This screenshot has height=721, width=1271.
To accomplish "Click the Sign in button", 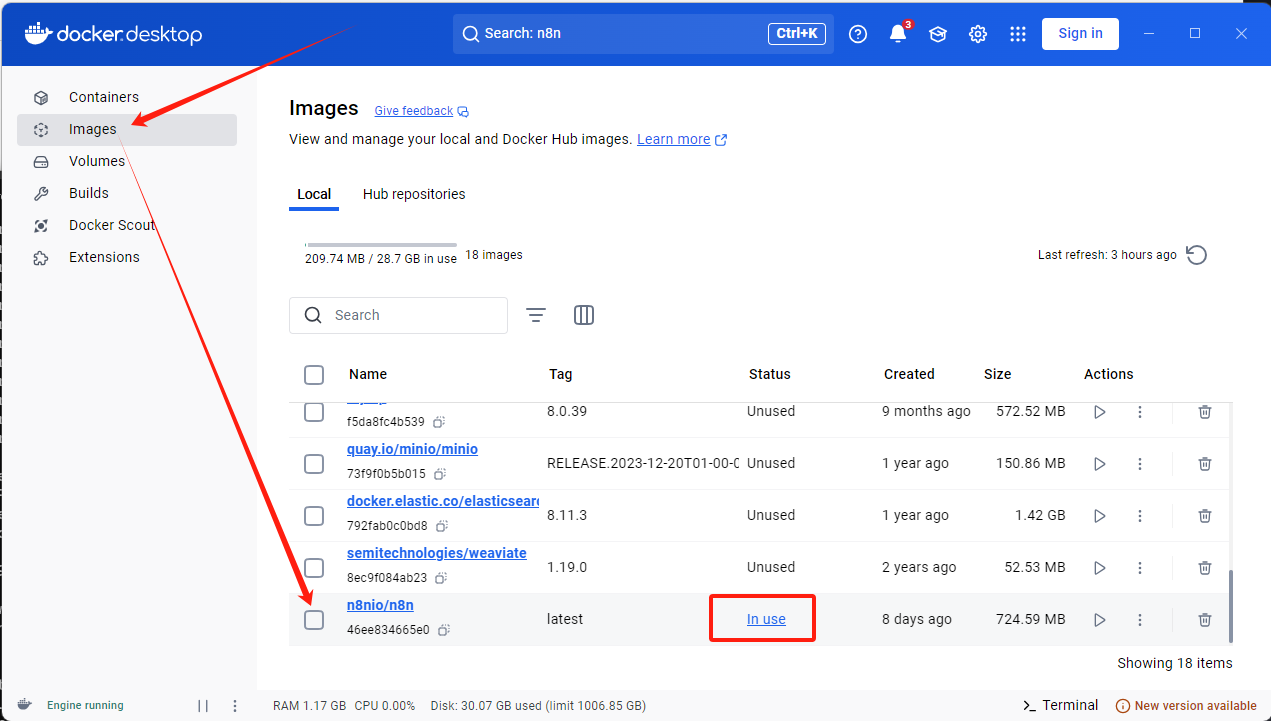I will [x=1080, y=33].
